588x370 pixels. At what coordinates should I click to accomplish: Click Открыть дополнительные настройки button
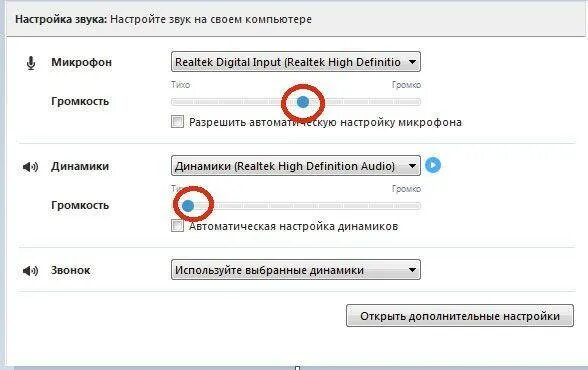coord(460,316)
